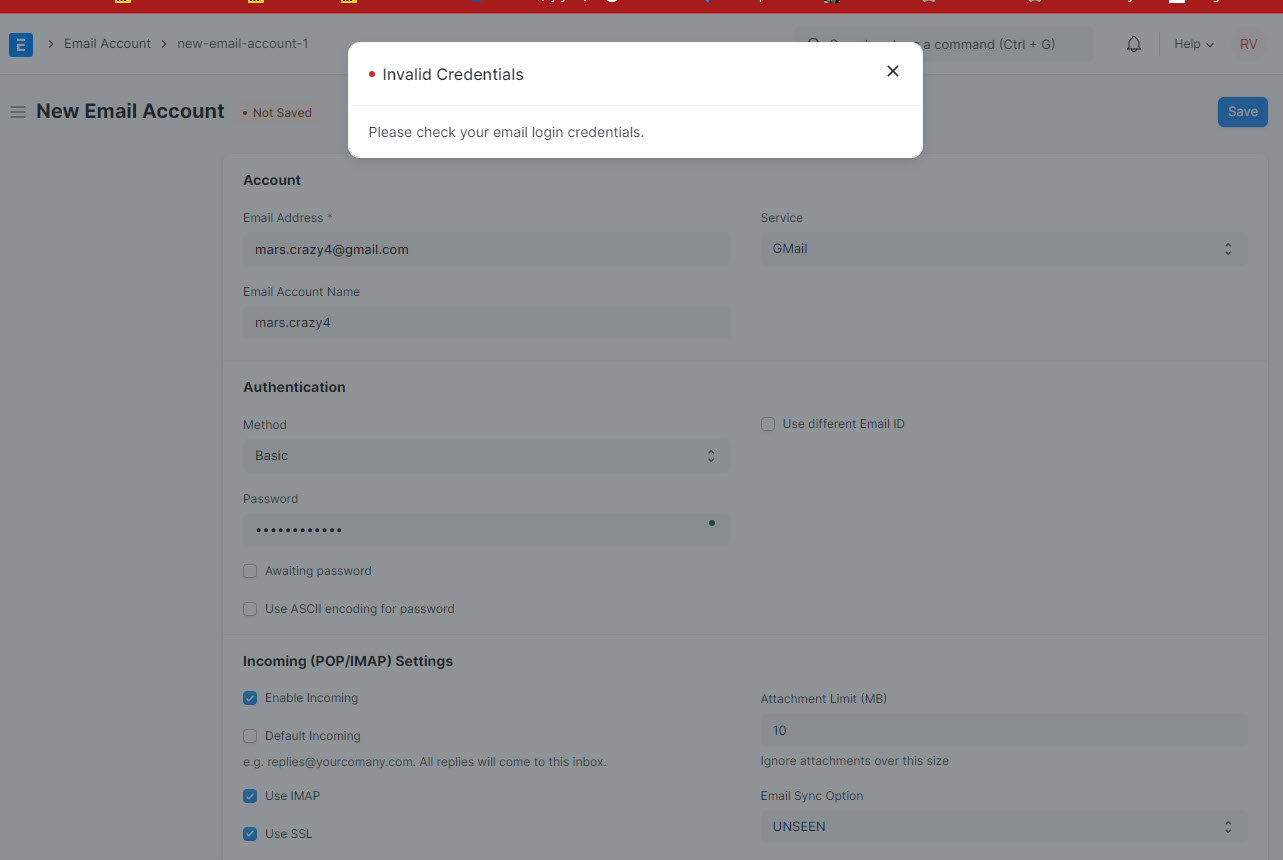Navigate via the Email Account breadcrumb

107,43
